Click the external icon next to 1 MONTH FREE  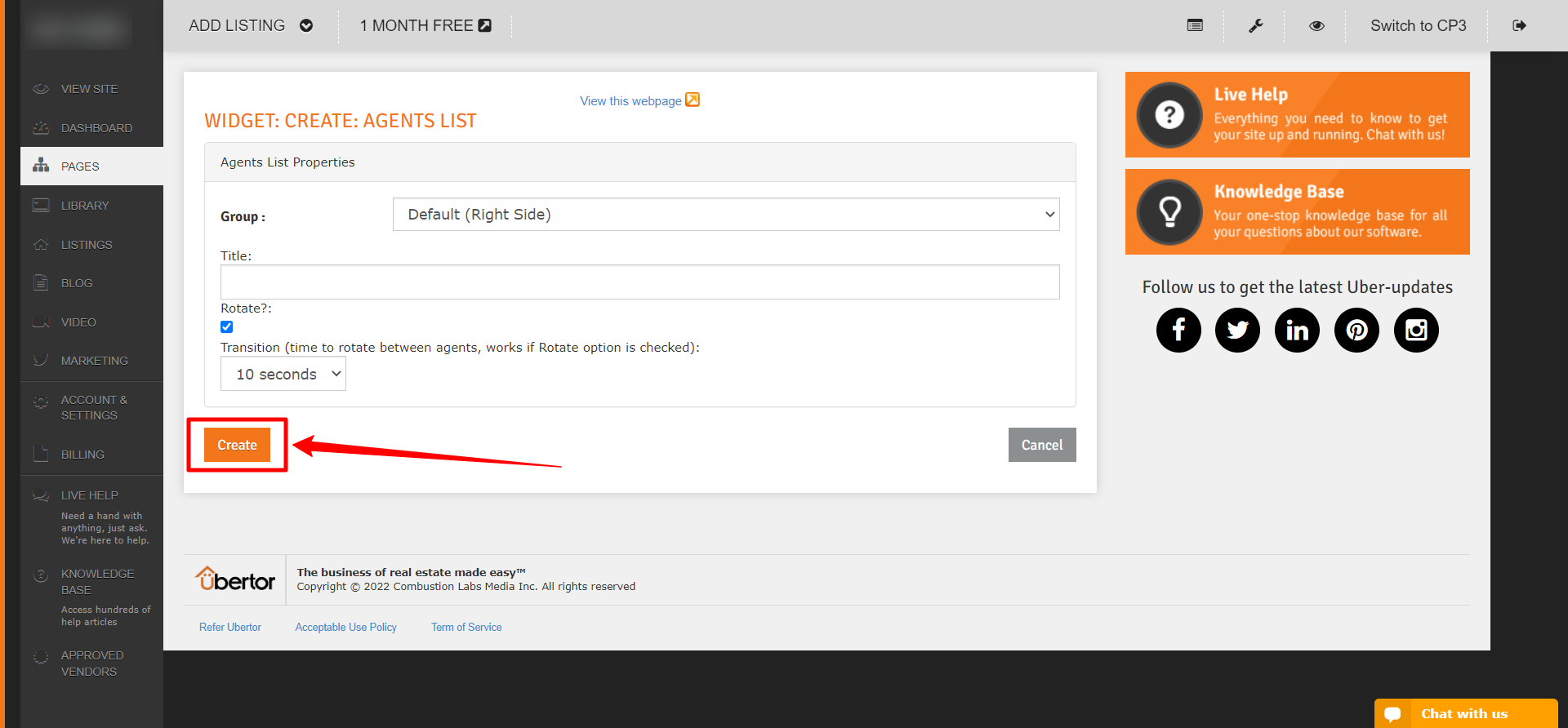pos(485,25)
